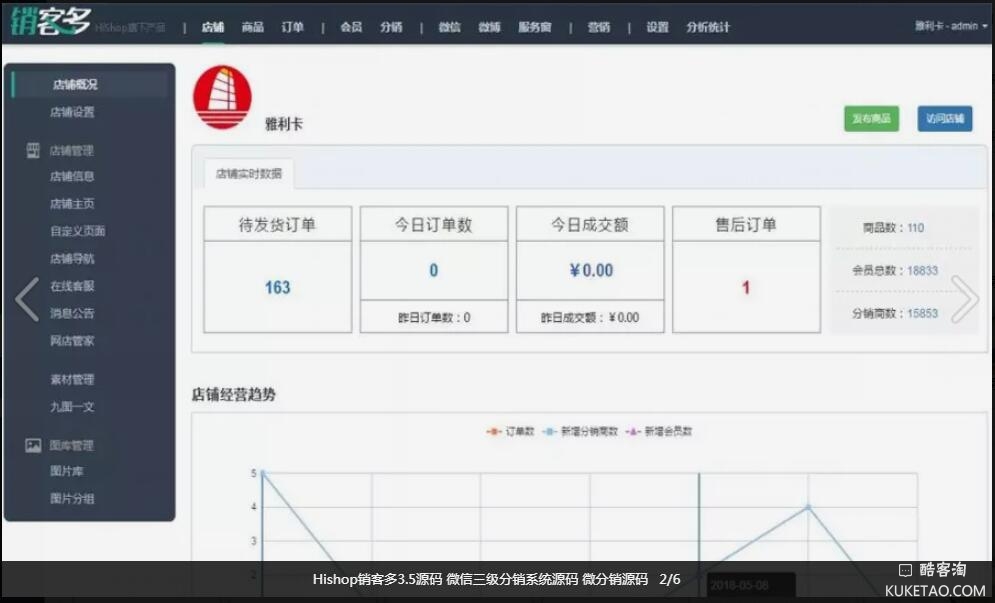Click the 图库管理 section header text
The width and height of the screenshot is (995, 603).
[x=72, y=446]
